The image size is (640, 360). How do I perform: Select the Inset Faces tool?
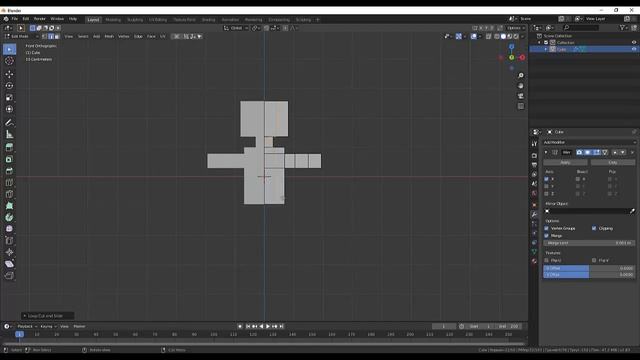pyautogui.click(x=9, y=159)
